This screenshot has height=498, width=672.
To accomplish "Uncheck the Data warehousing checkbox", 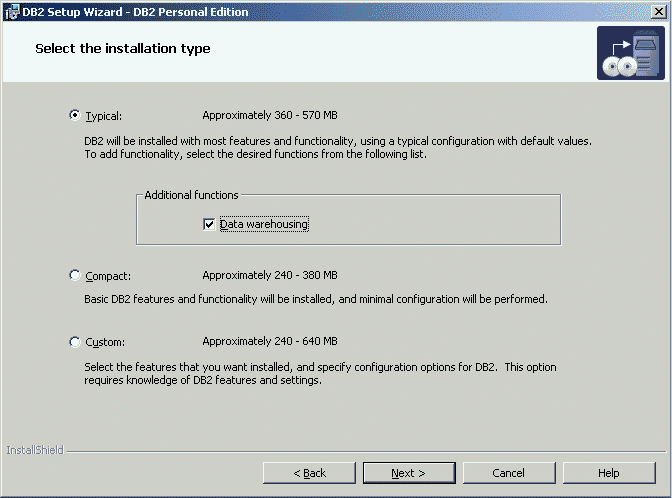I will [x=209, y=224].
